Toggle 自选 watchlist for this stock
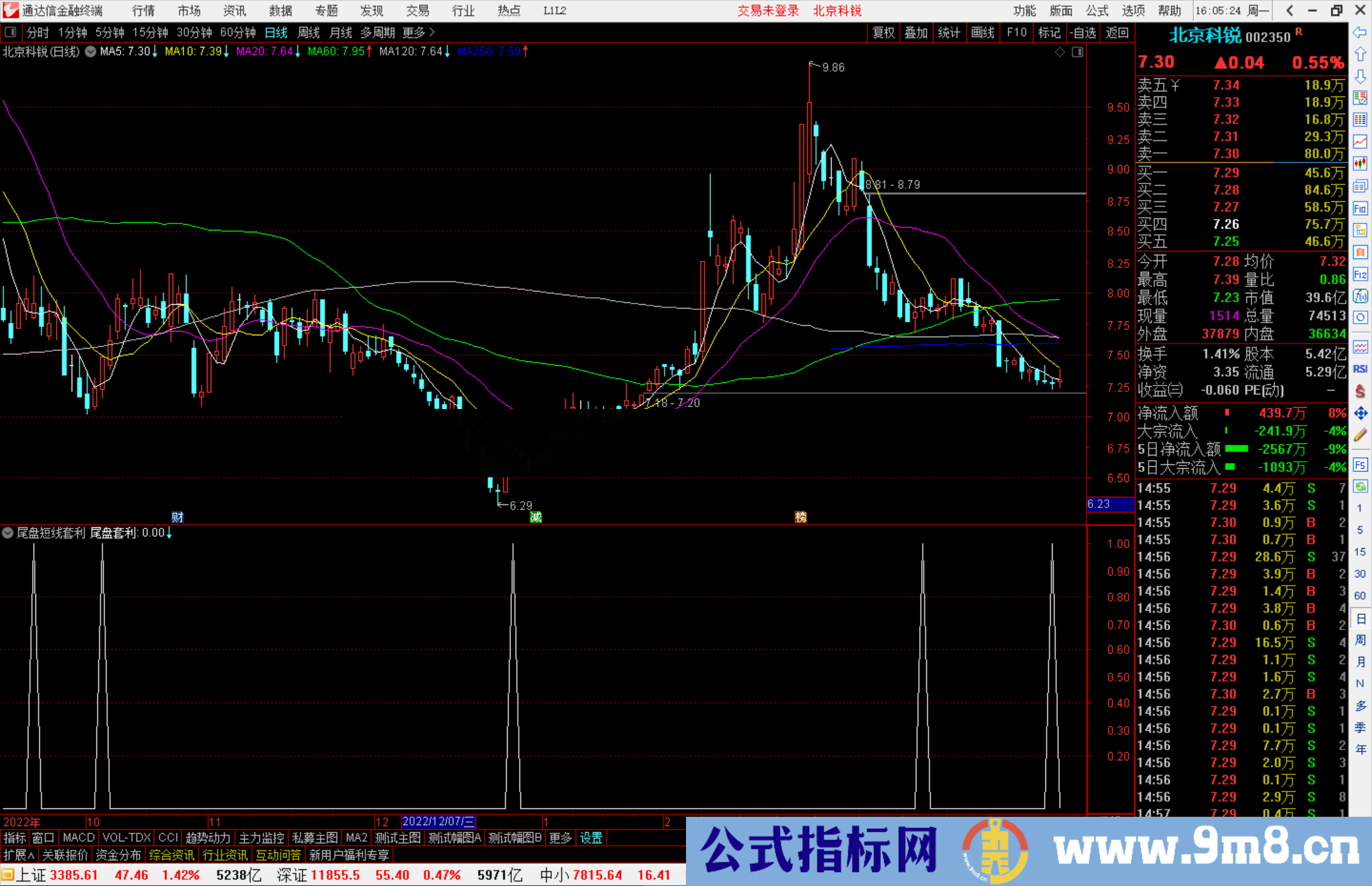Image resolution: width=1372 pixels, height=886 pixels. pyautogui.click(x=1084, y=32)
